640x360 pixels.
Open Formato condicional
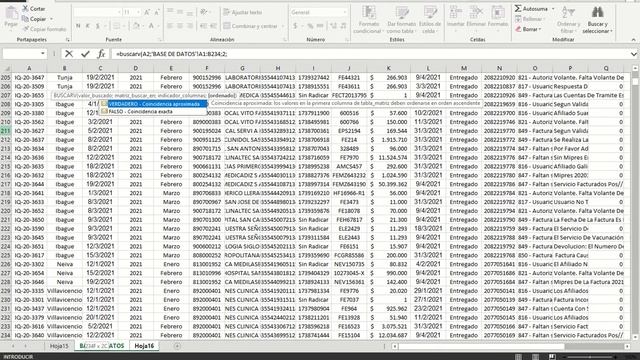(x=368, y=19)
